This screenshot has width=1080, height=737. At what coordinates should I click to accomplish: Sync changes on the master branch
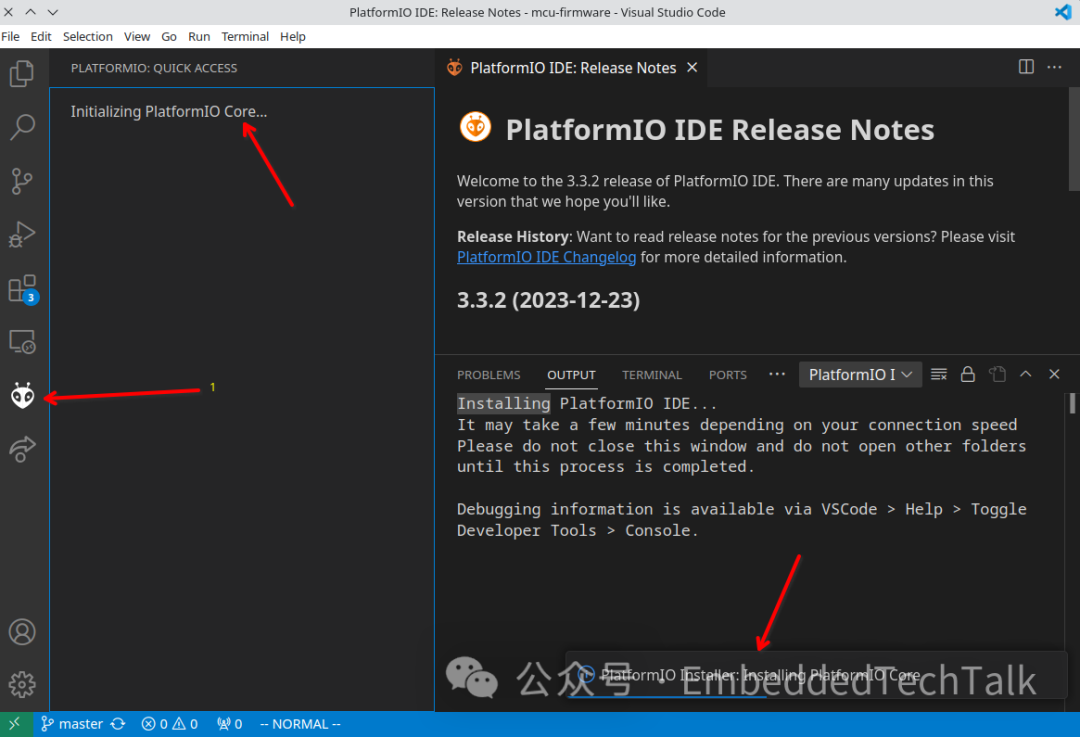118,723
